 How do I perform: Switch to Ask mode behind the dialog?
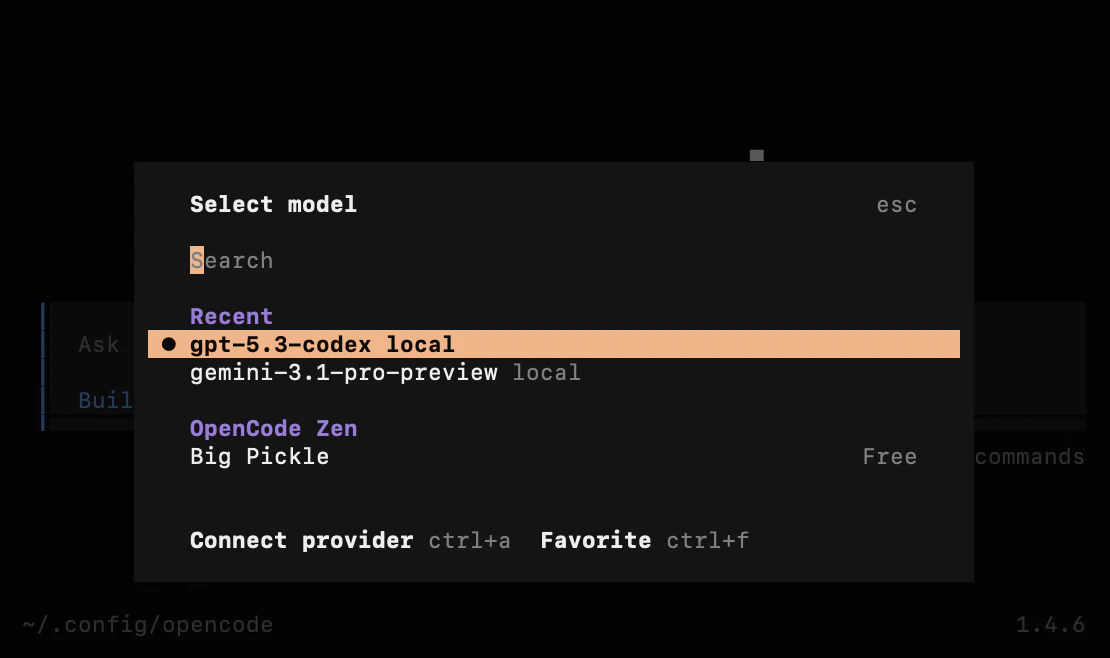tap(98, 344)
